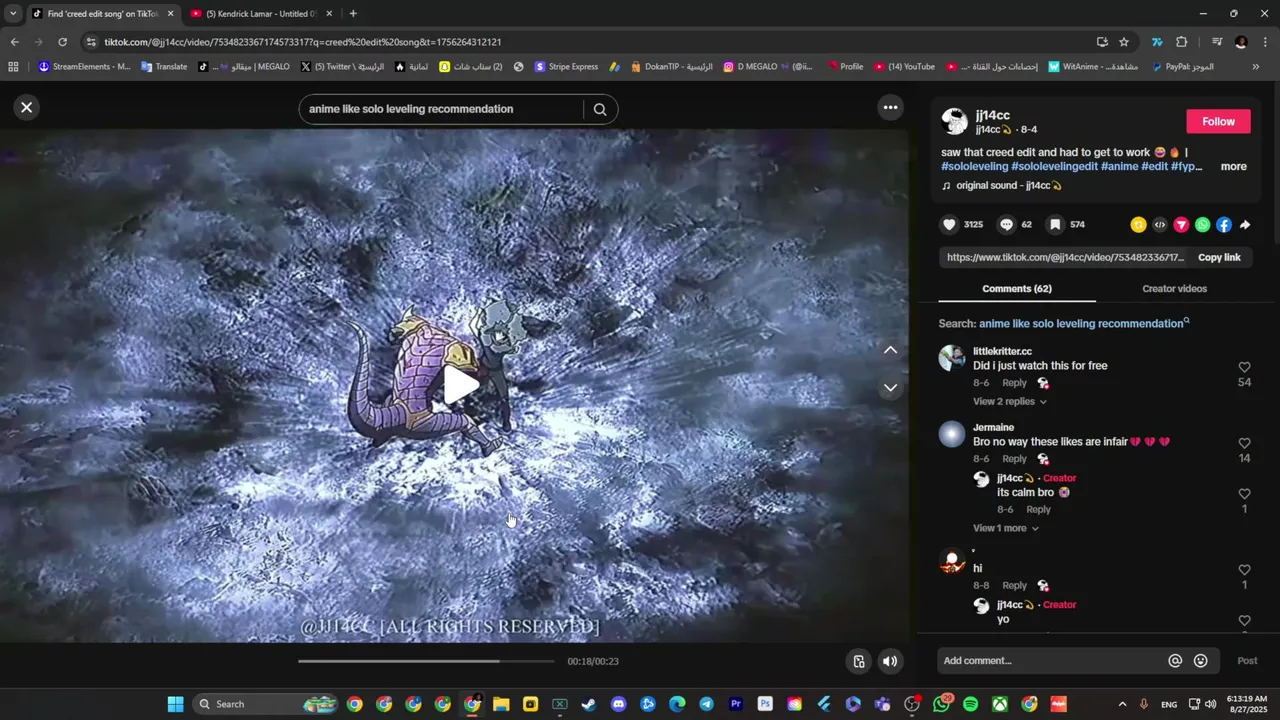Open more share options arrow
The width and height of the screenshot is (1280, 720).
tap(1245, 225)
